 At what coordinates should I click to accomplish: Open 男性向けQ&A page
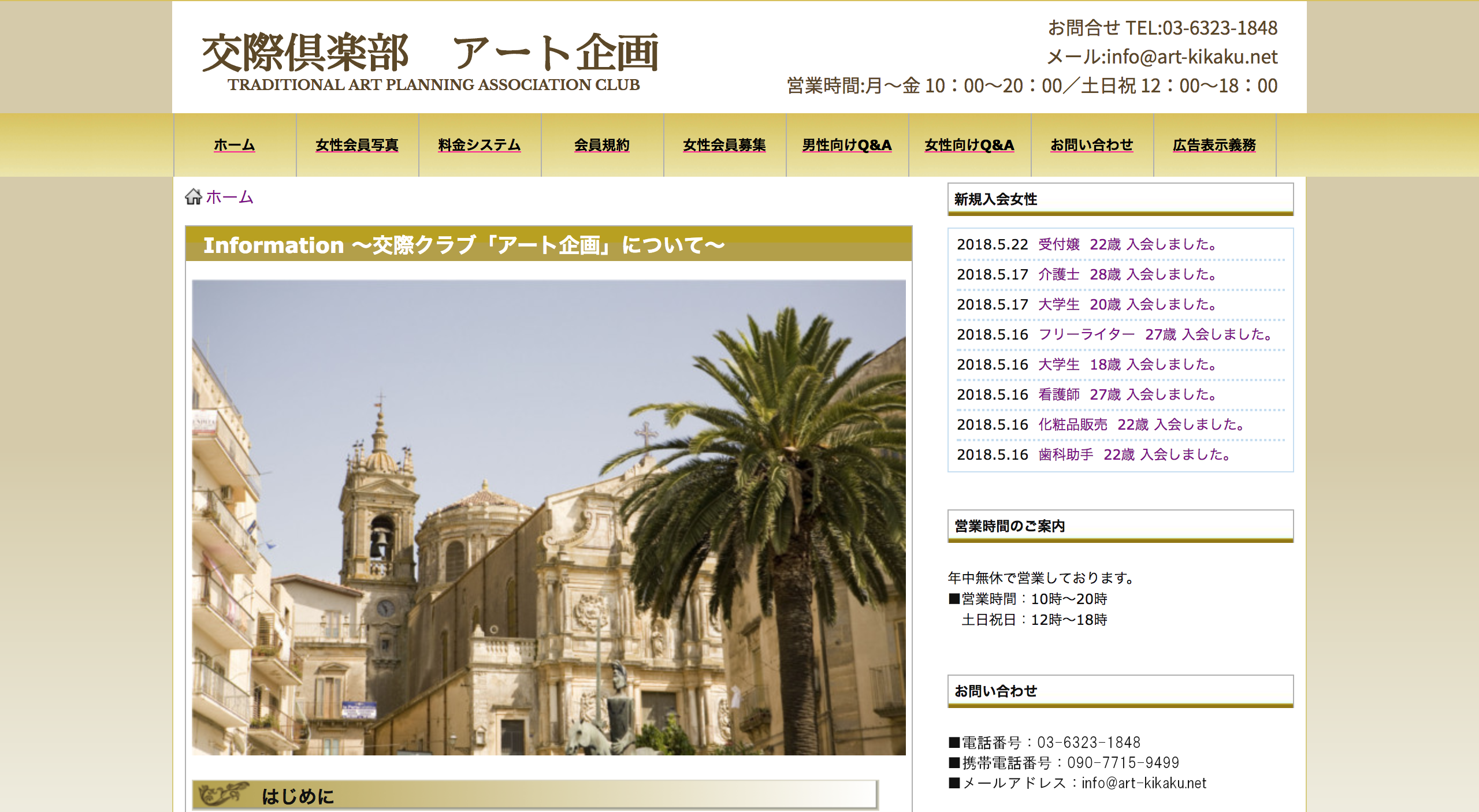click(846, 145)
